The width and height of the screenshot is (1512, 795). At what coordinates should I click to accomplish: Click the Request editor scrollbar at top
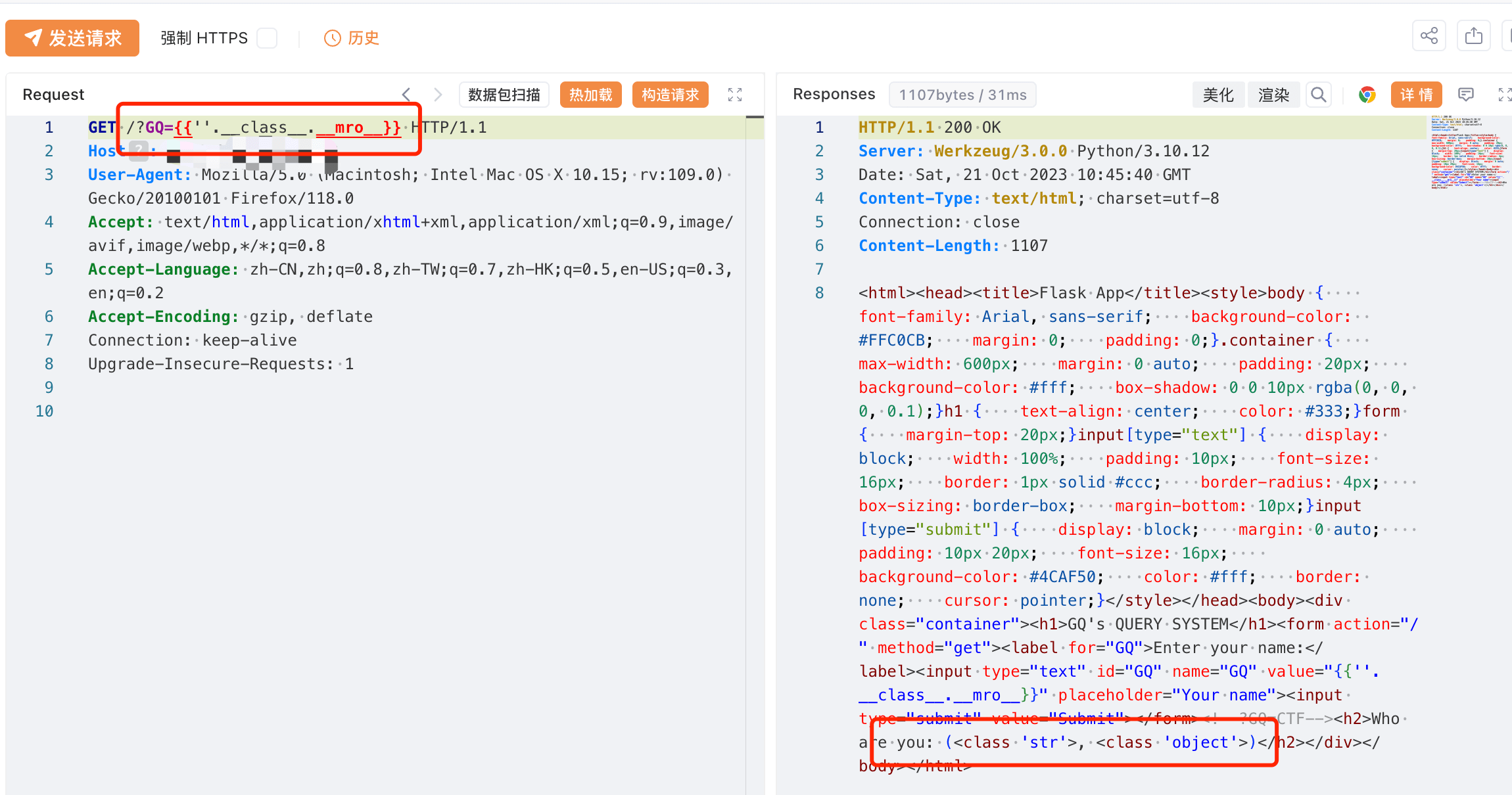point(755,117)
